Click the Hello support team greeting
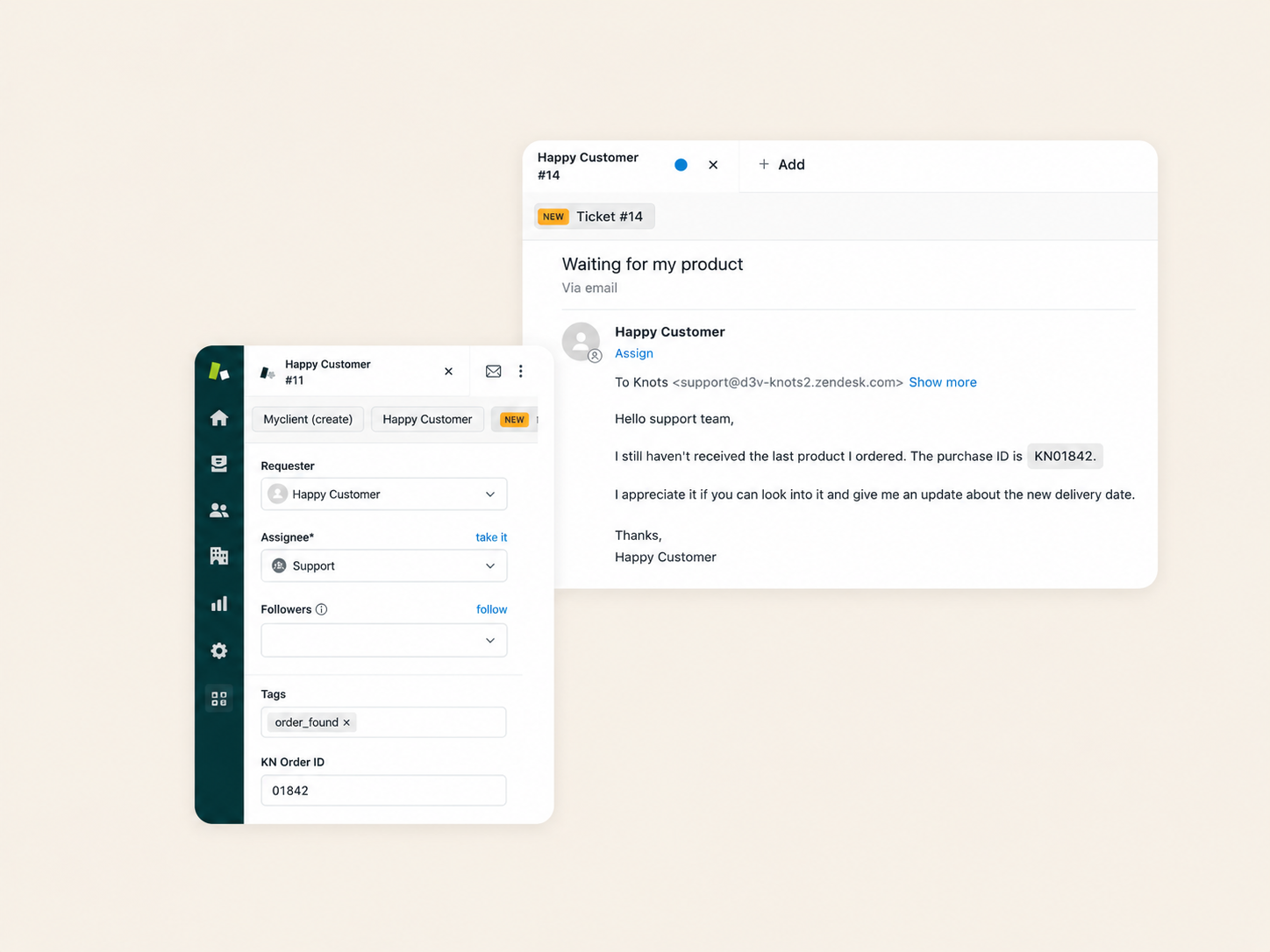This screenshot has width=1270, height=952. click(x=674, y=419)
